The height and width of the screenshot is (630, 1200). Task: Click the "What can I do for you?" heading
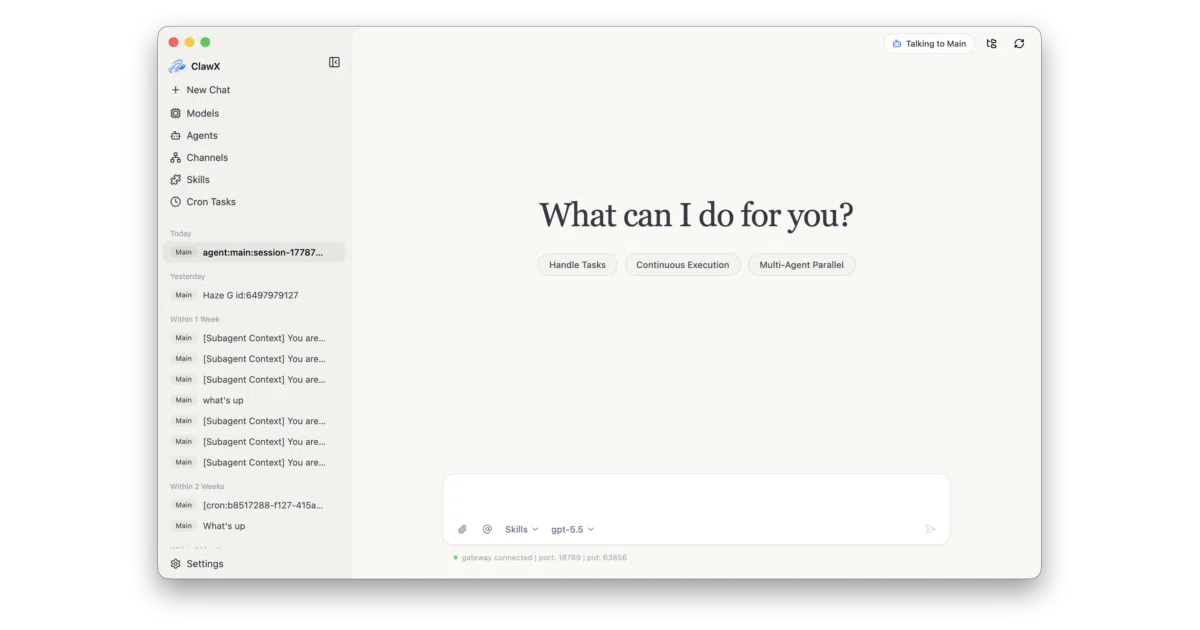pyautogui.click(x=696, y=215)
